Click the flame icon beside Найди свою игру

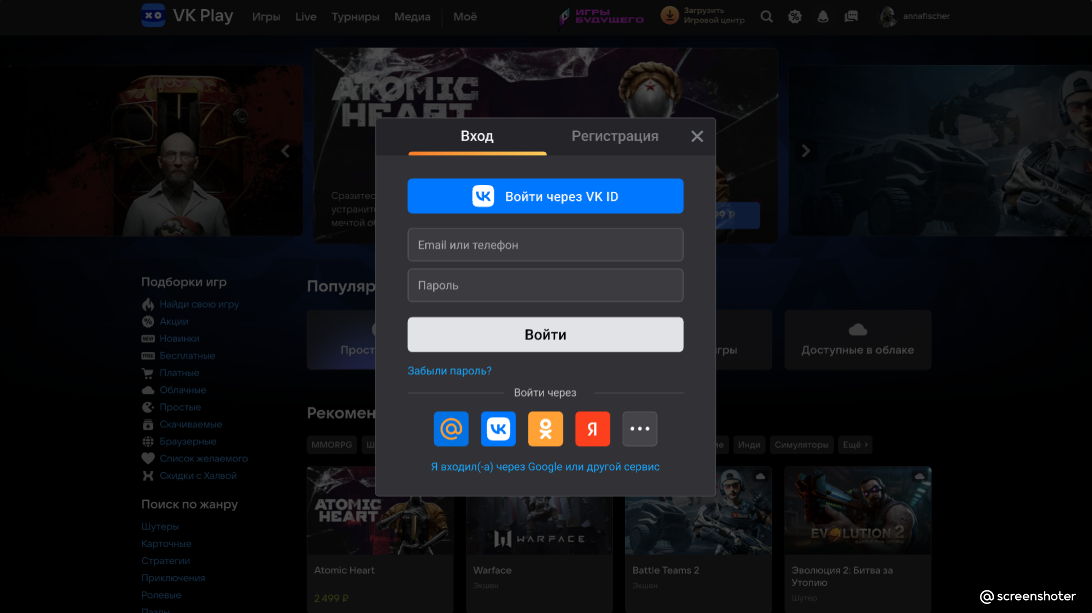coord(148,304)
